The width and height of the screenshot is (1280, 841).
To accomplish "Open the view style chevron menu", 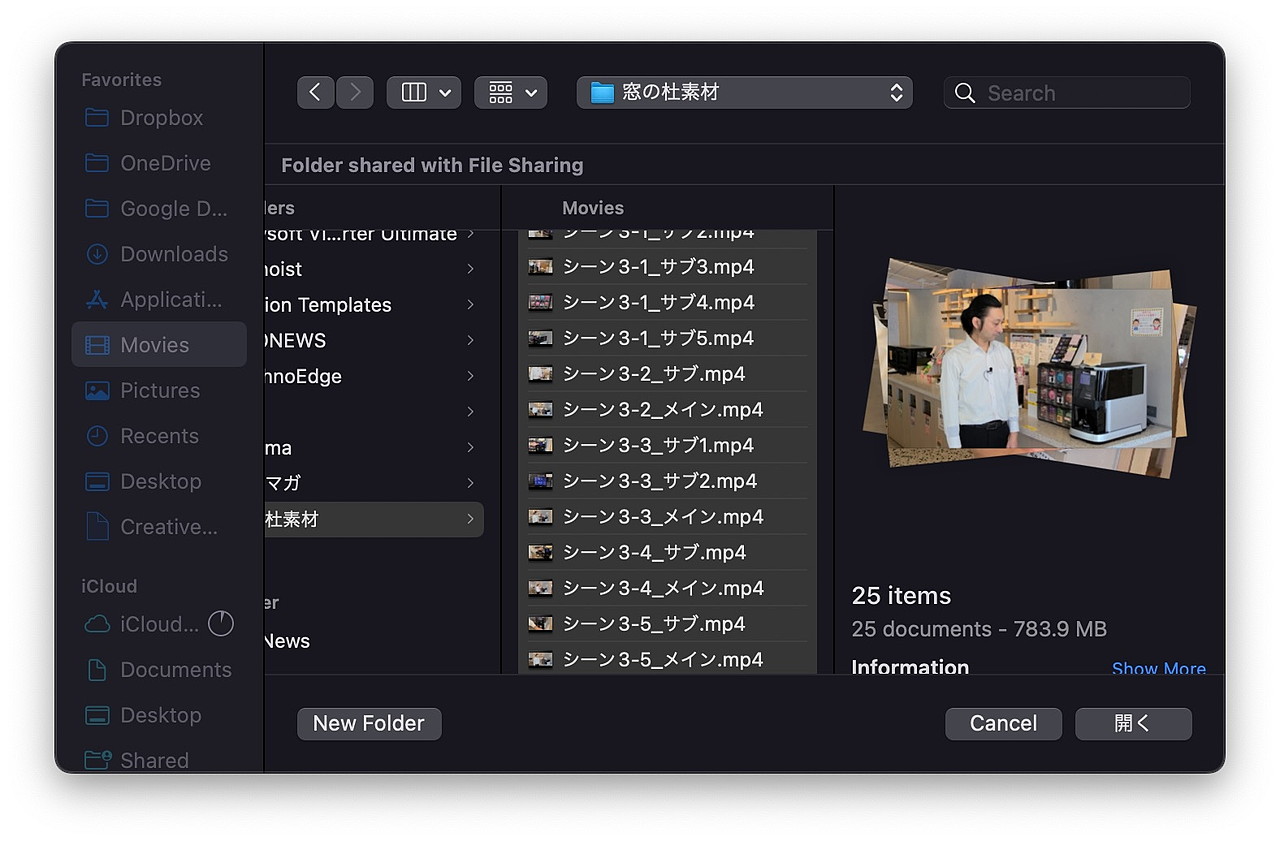I will coord(445,92).
